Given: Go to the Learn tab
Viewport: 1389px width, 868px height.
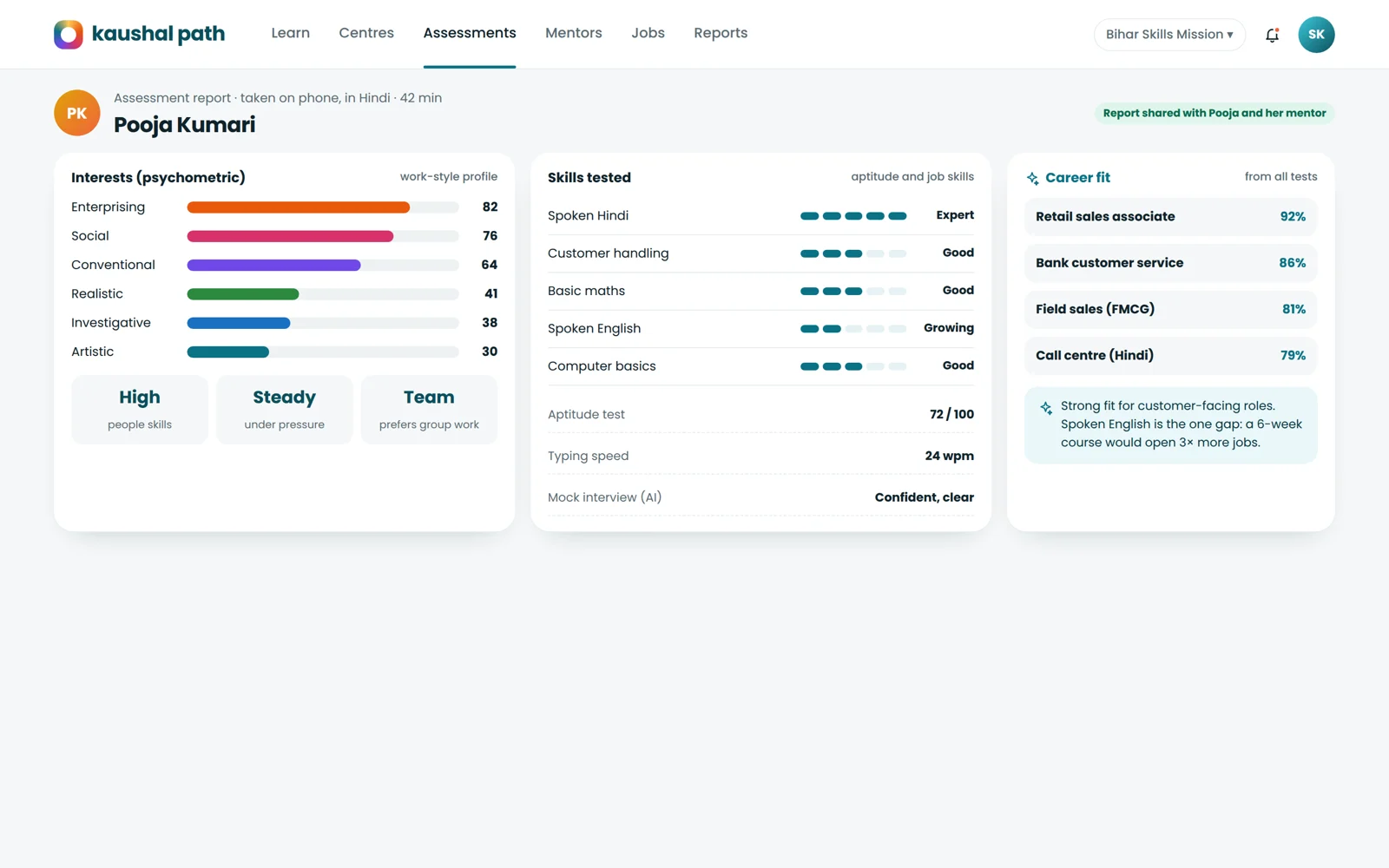Looking at the screenshot, I should [290, 33].
